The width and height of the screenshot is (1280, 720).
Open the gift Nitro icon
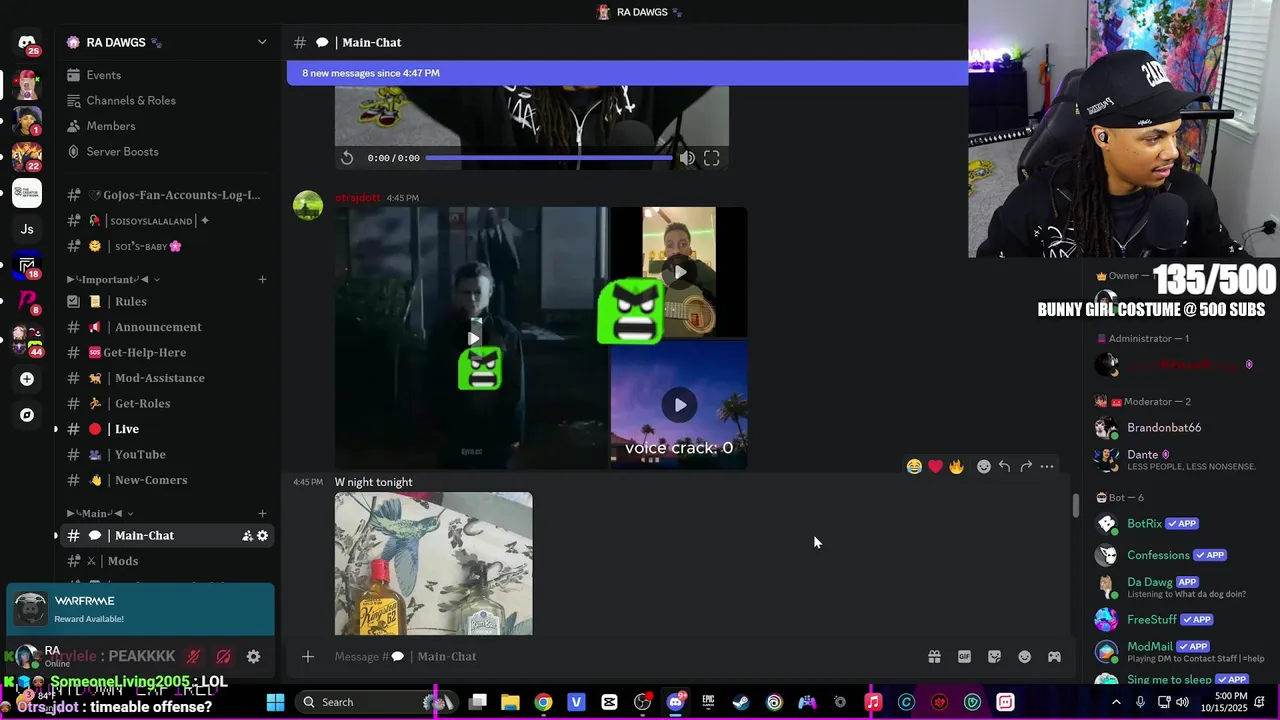[x=934, y=657]
